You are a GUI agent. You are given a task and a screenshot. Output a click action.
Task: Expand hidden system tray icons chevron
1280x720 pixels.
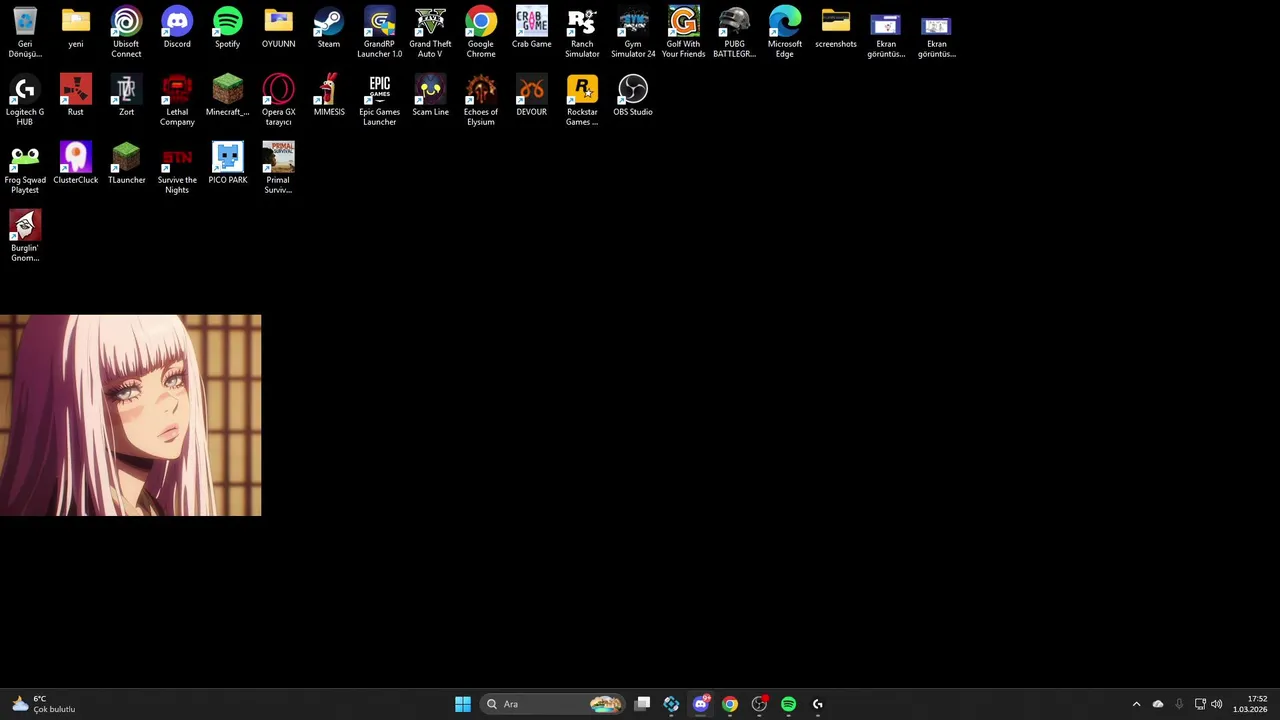1136,704
